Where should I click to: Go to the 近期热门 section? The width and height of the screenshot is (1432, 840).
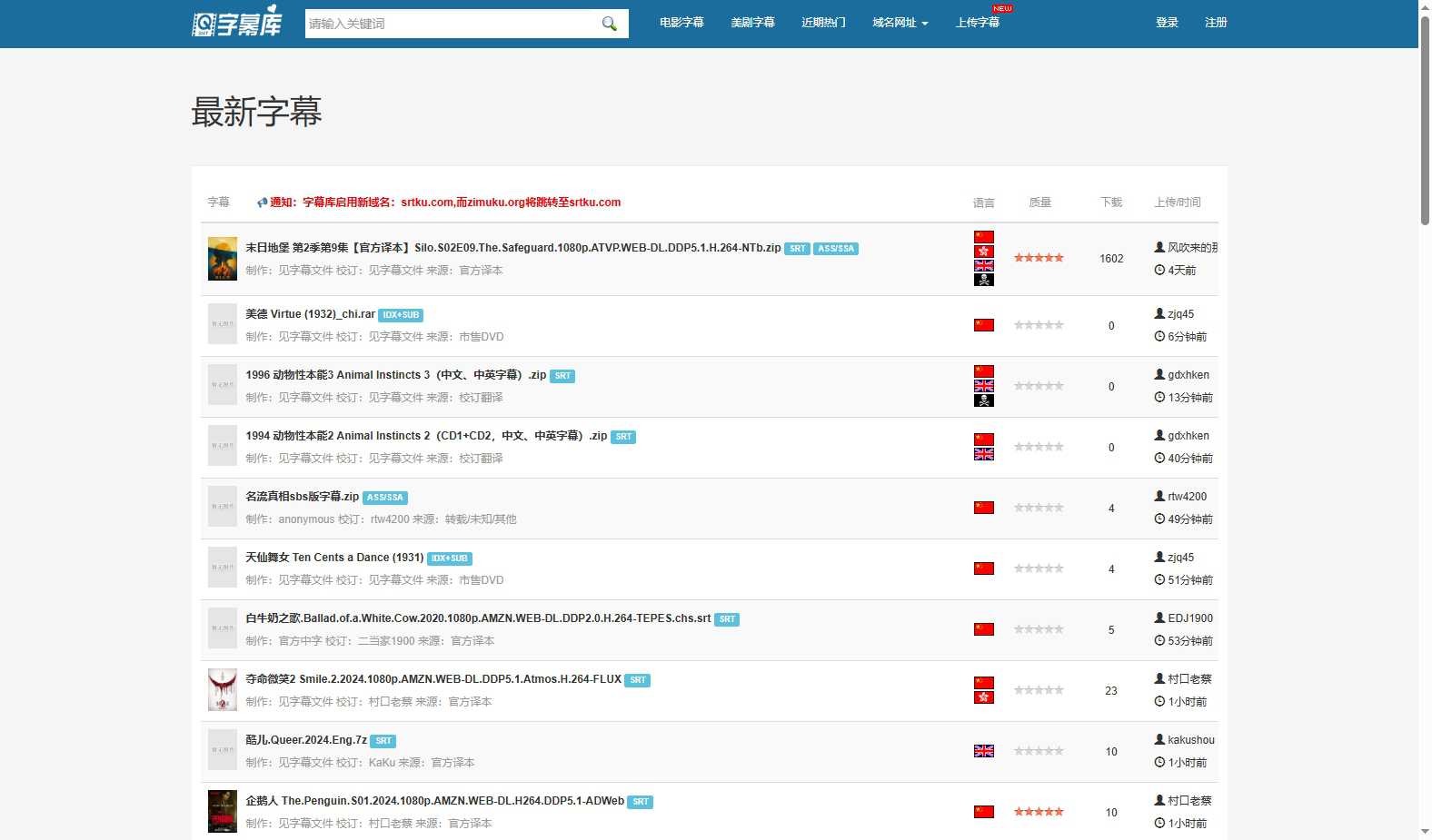(x=823, y=23)
